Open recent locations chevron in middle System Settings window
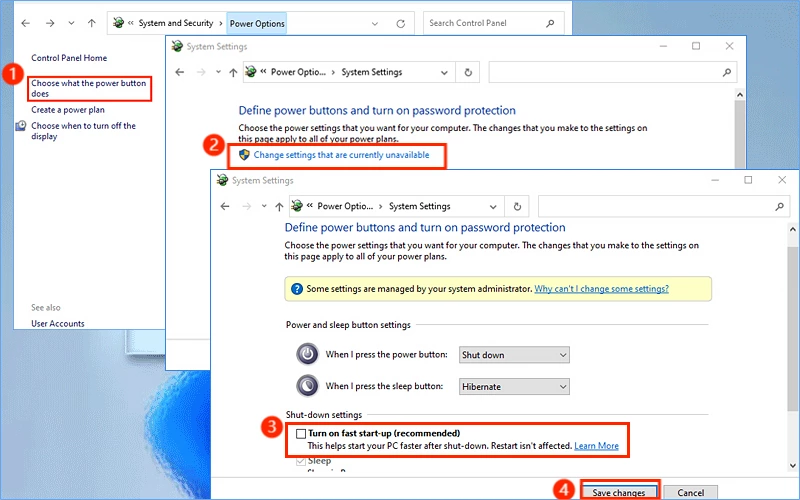 (218, 72)
